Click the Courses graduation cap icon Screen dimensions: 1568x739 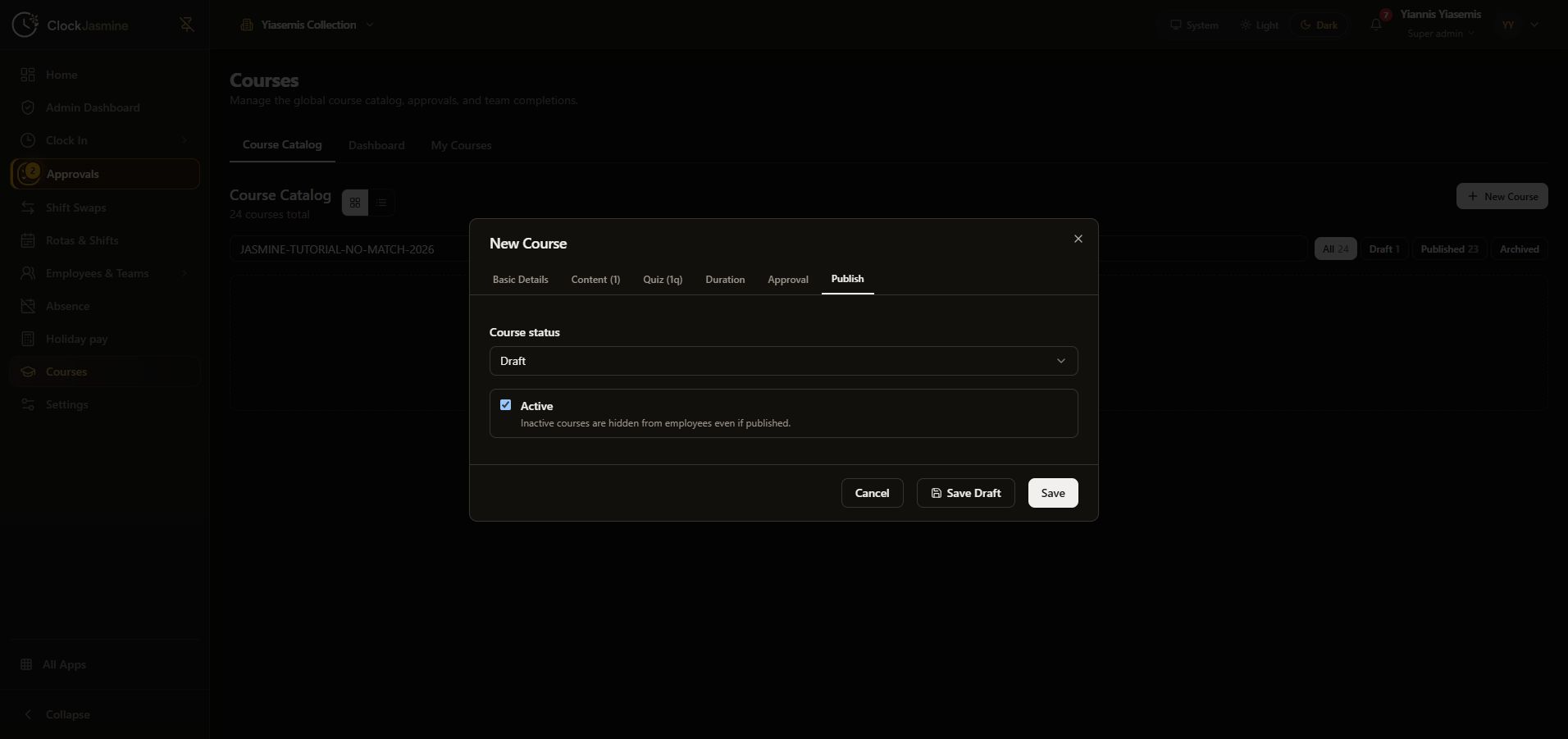point(28,372)
